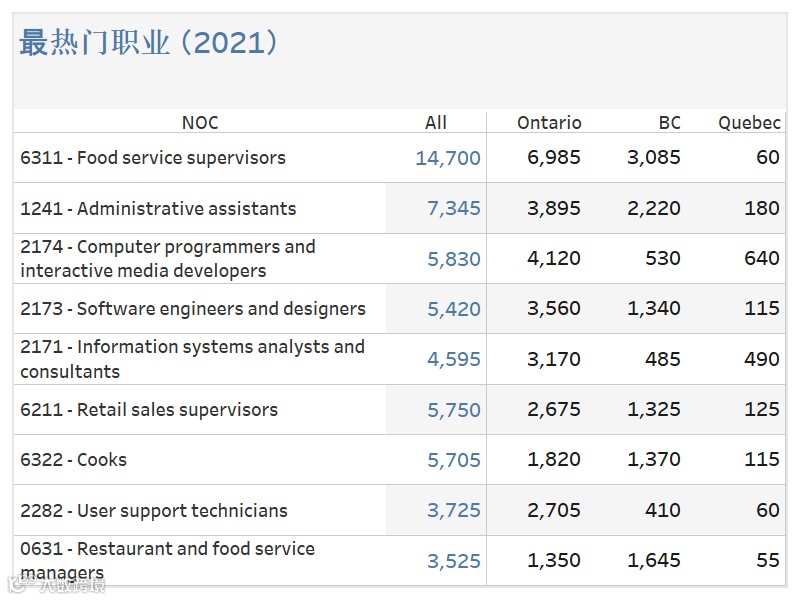800x600 pixels.
Task: Click the NOC column header
Action: (x=200, y=123)
